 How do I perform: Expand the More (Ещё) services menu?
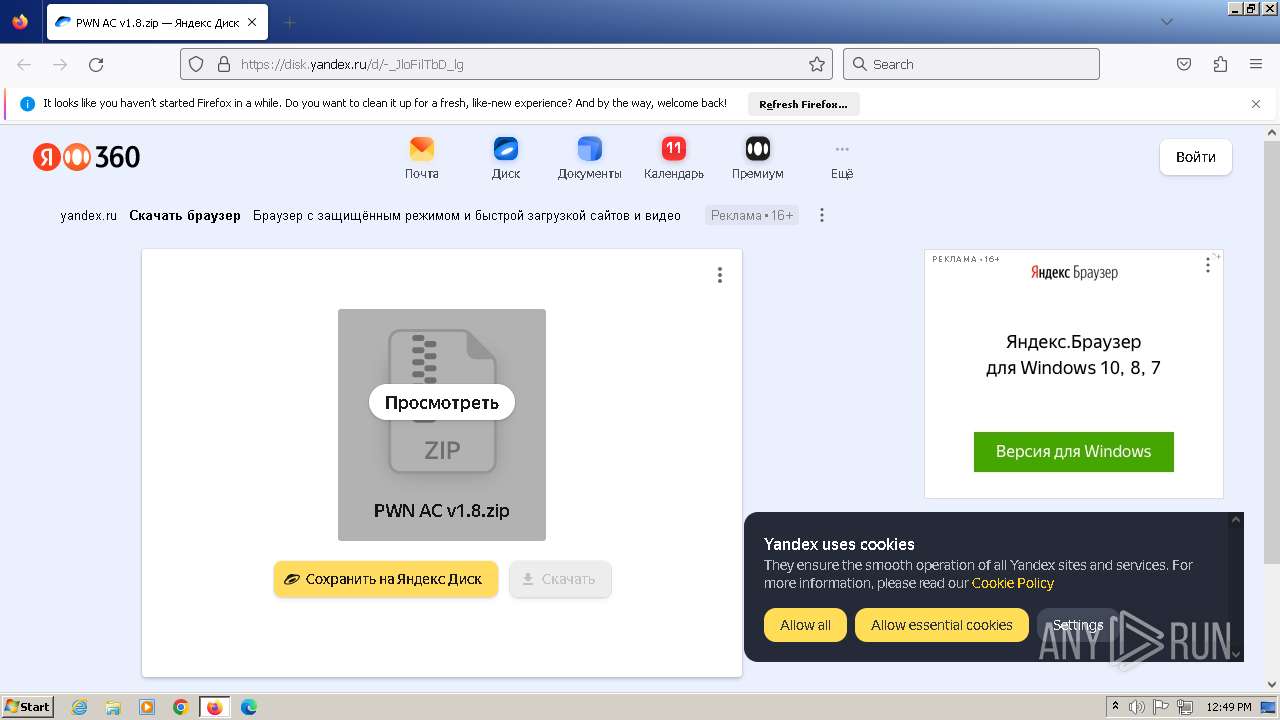click(842, 158)
